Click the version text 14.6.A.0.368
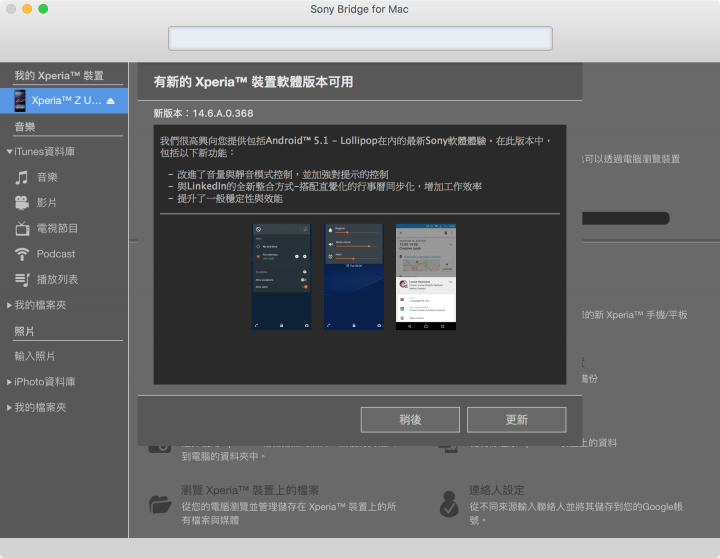Viewport: 720px width, 558px height. (223, 113)
